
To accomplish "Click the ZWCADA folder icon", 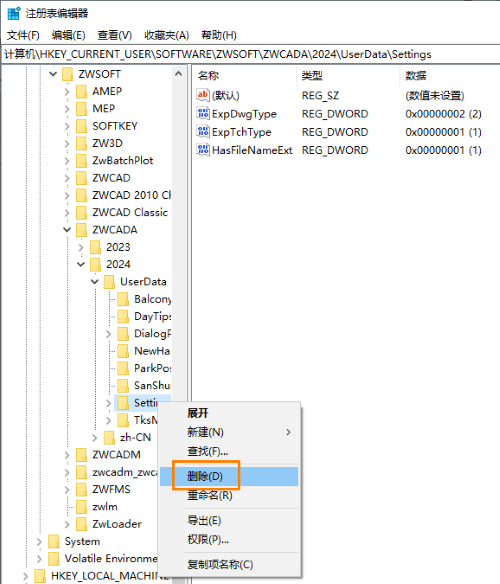I will click(x=81, y=230).
